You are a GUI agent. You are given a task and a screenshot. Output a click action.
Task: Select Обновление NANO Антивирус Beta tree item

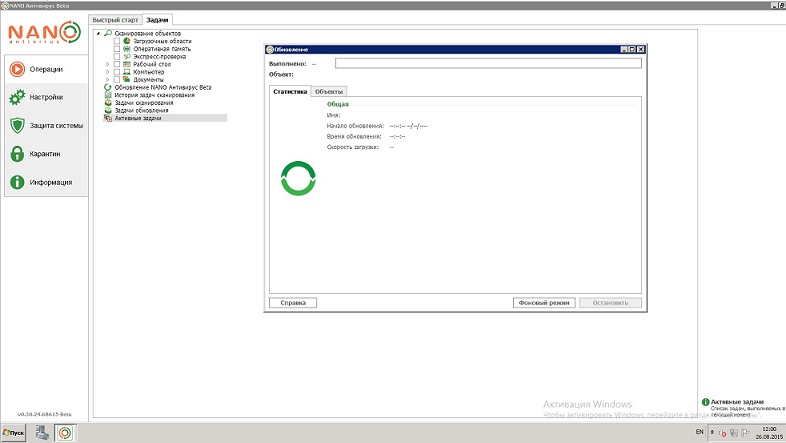tap(163, 87)
